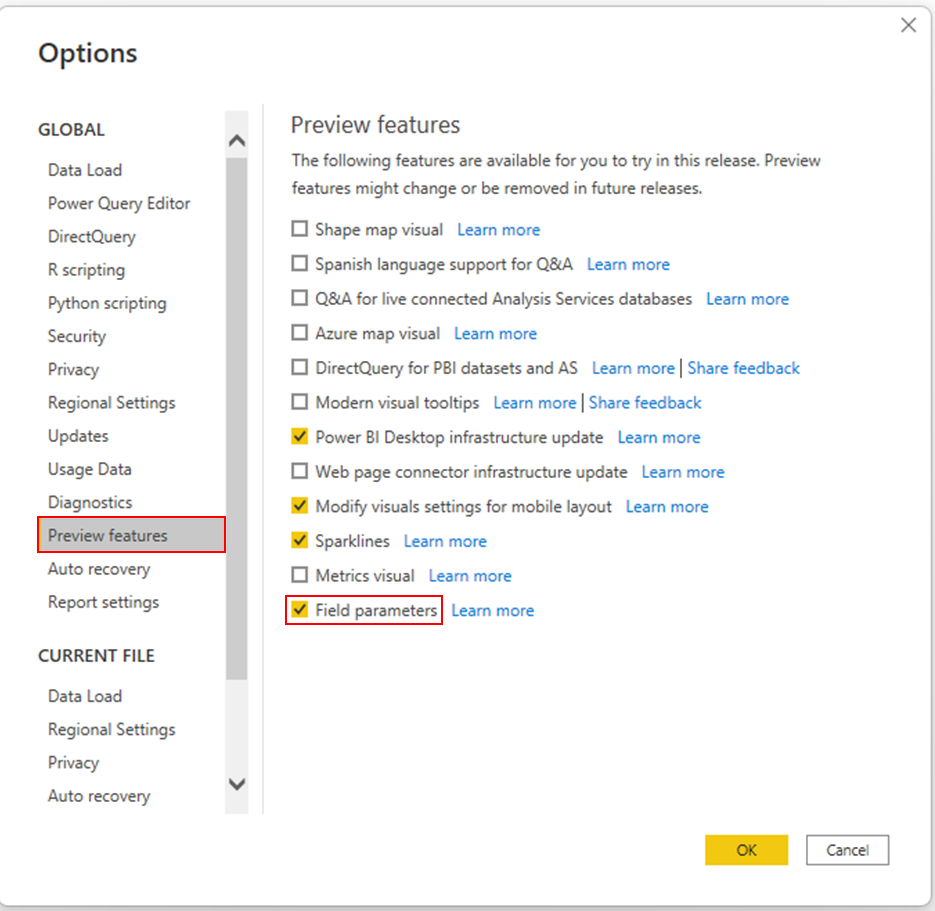This screenshot has width=935, height=911.
Task: Open global Regional Settings page
Action: click(x=111, y=403)
